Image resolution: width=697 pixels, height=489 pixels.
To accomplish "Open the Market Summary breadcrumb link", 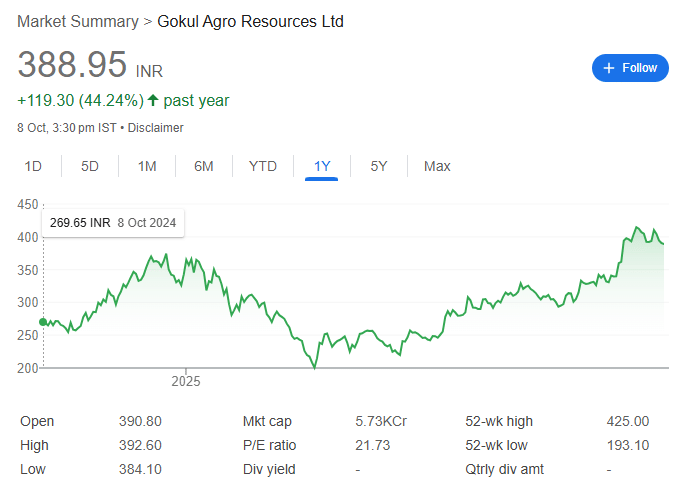I will point(78,21).
